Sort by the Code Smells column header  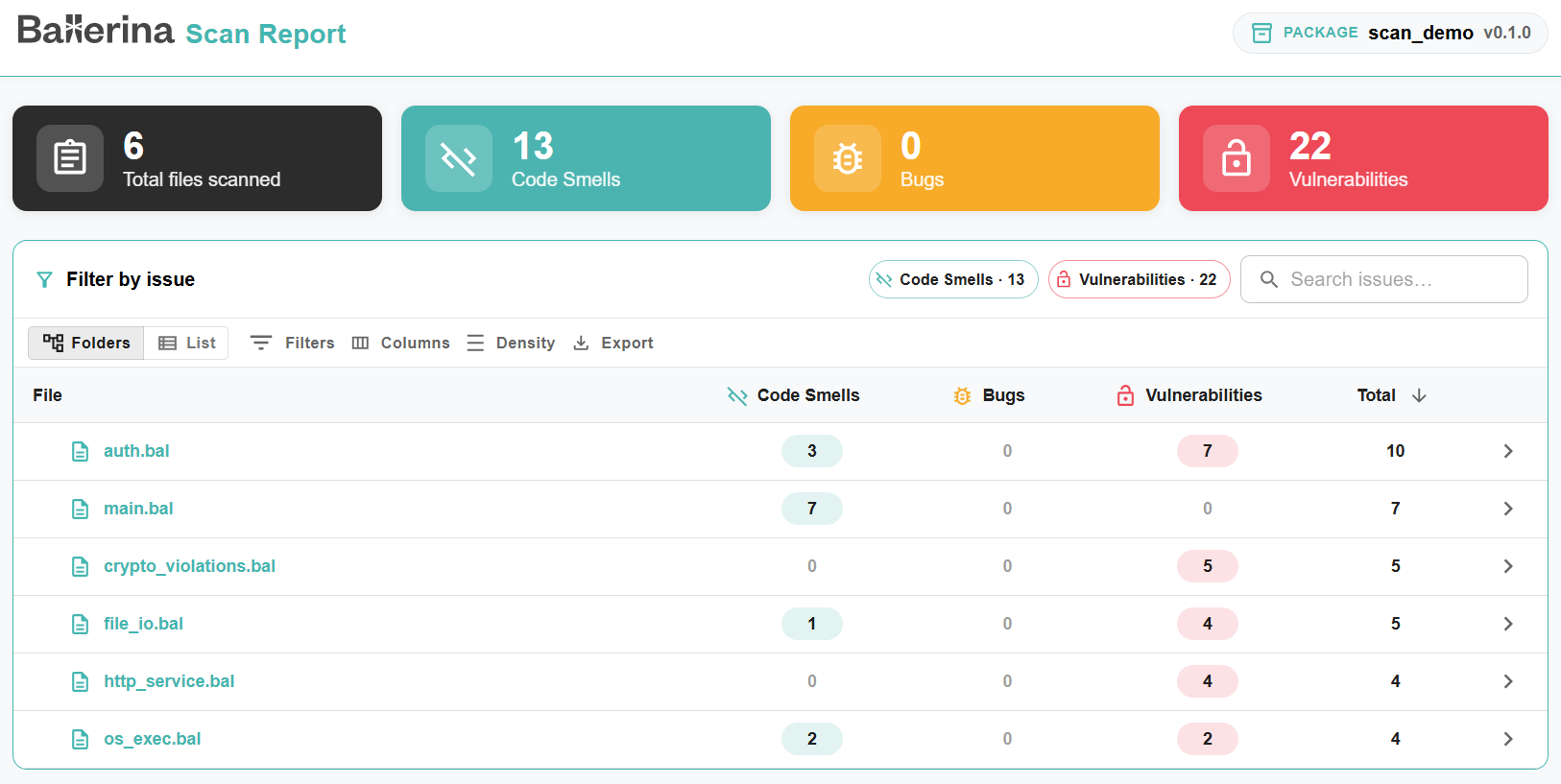(793, 395)
